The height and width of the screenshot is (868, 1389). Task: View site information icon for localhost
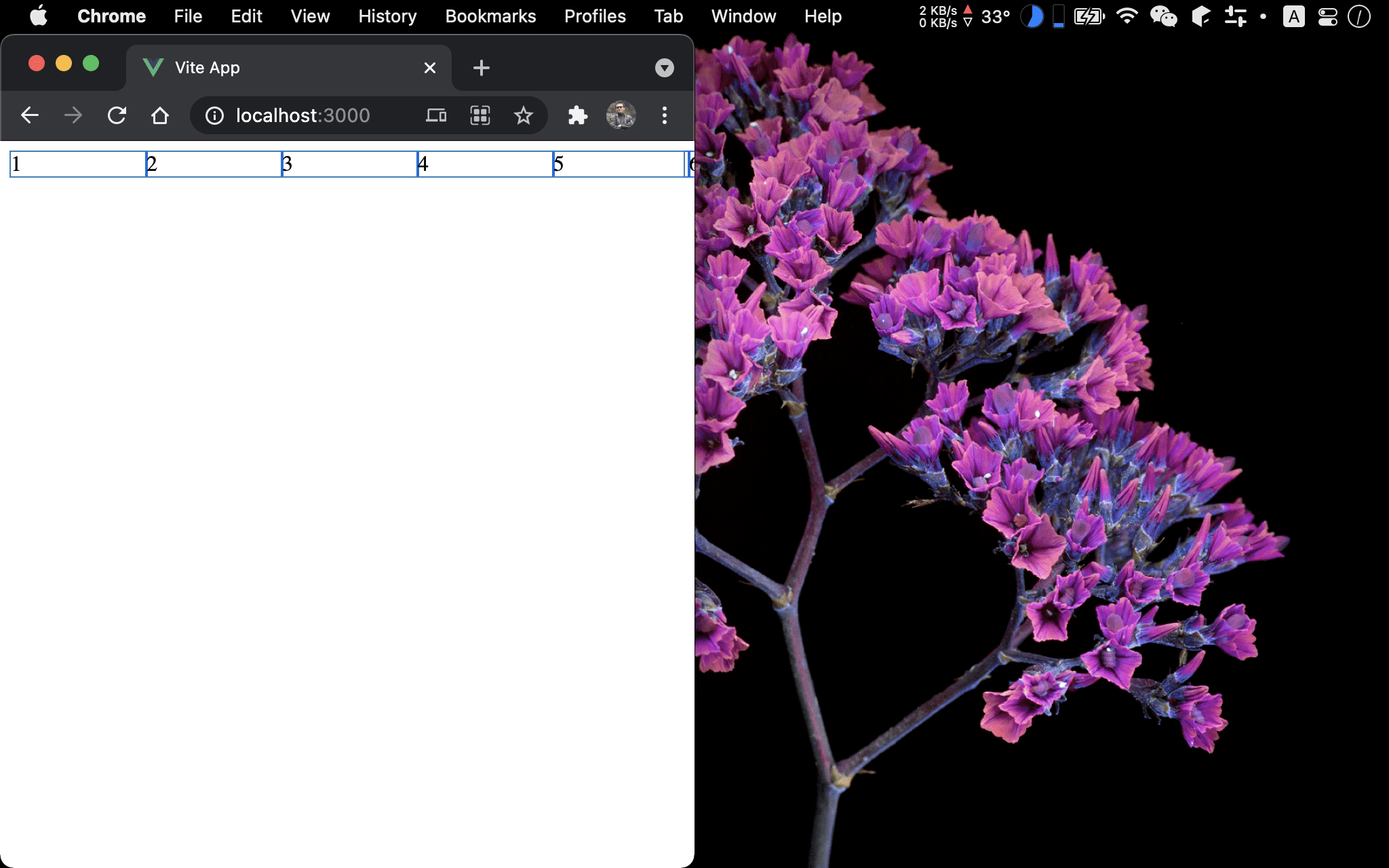coord(214,115)
